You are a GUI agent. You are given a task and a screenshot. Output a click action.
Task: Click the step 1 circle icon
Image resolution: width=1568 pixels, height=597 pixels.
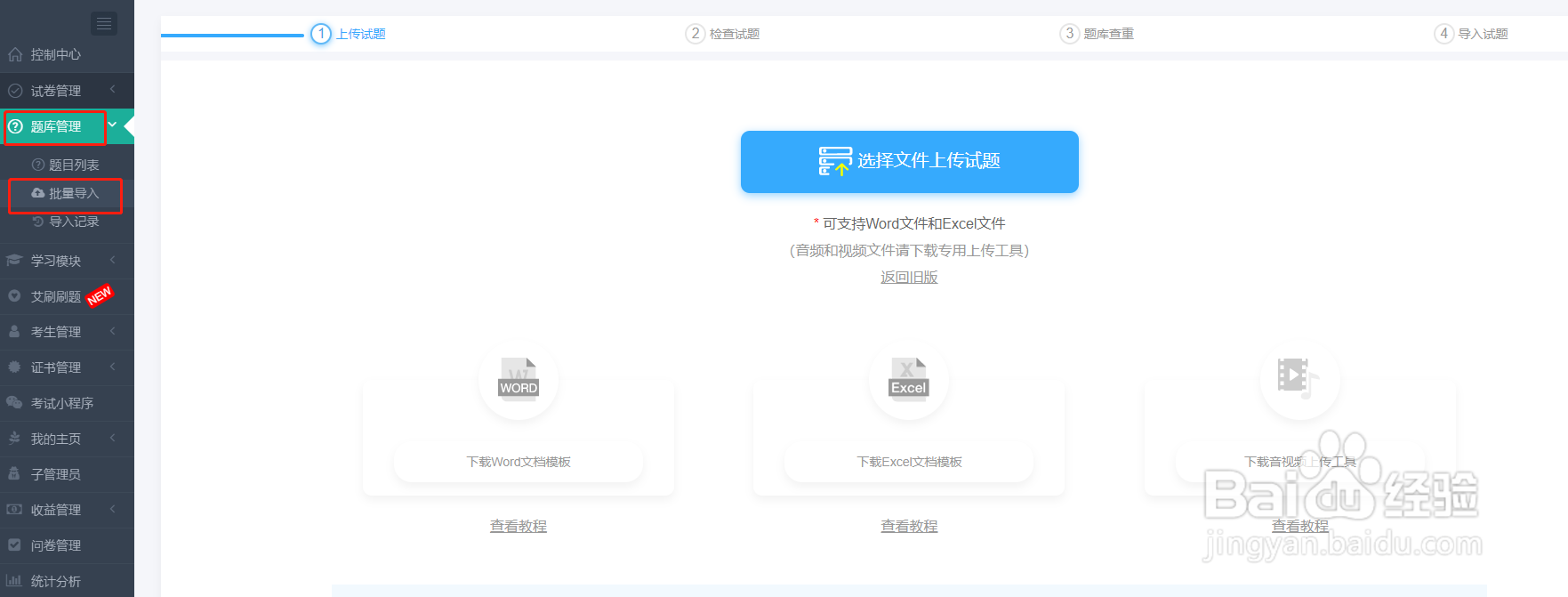(321, 34)
